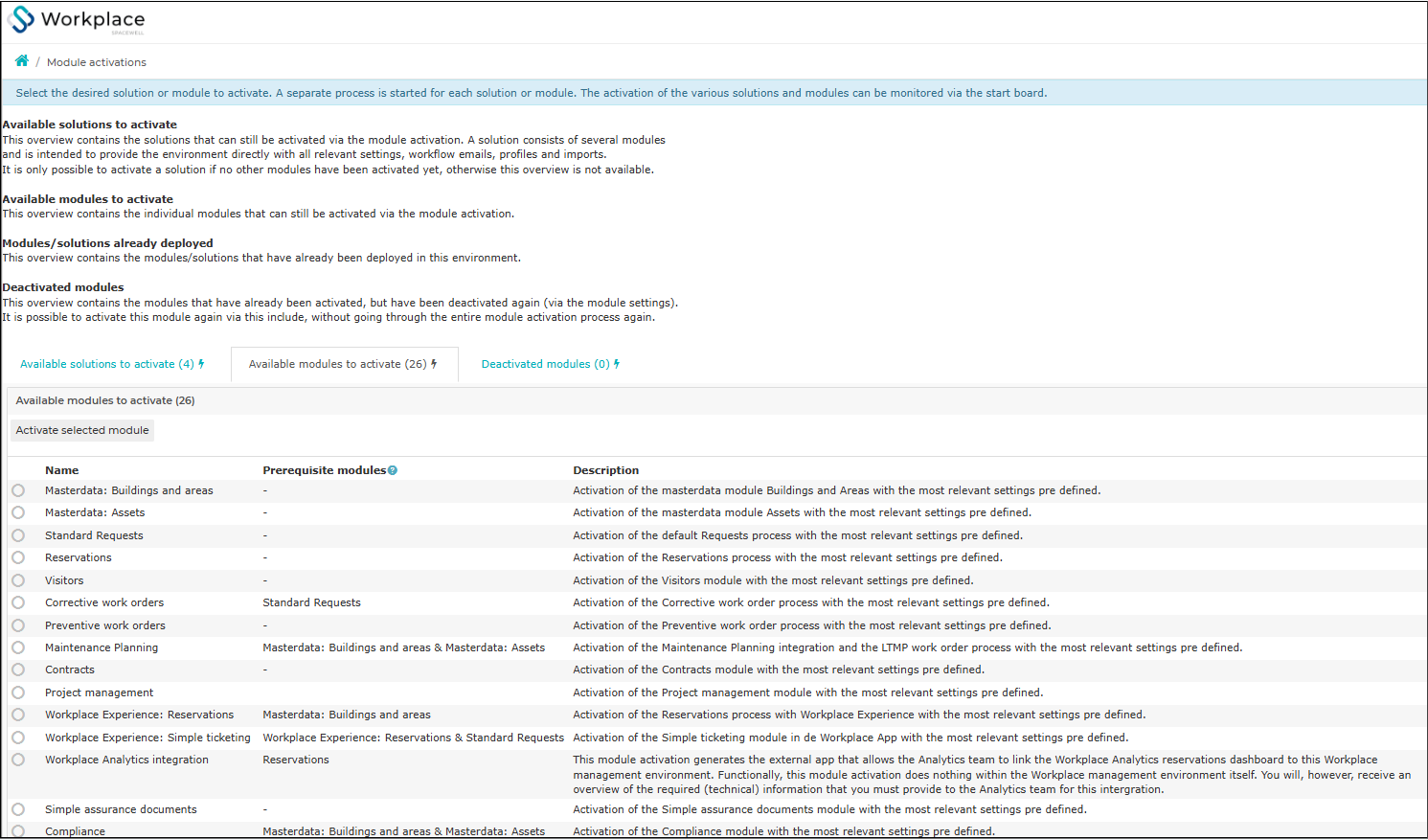This screenshot has height=840, width=1428.
Task: Choose the Contracts module radio button
Action: pyautogui.click(x=18, y=670)
